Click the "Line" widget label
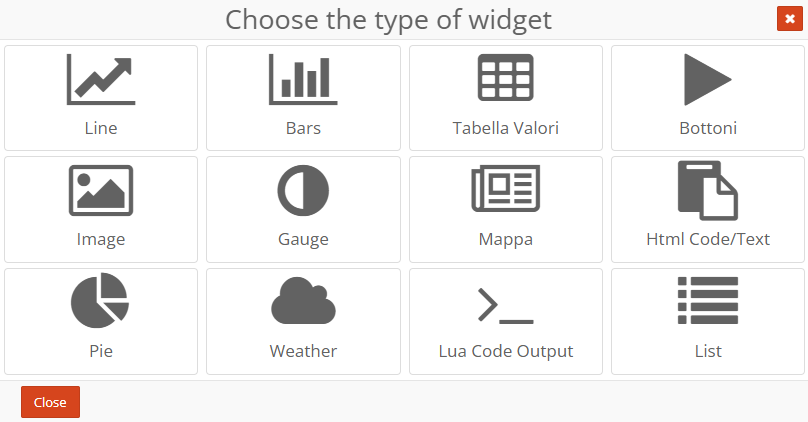808x422 pixels. click(x=101, y=128)
